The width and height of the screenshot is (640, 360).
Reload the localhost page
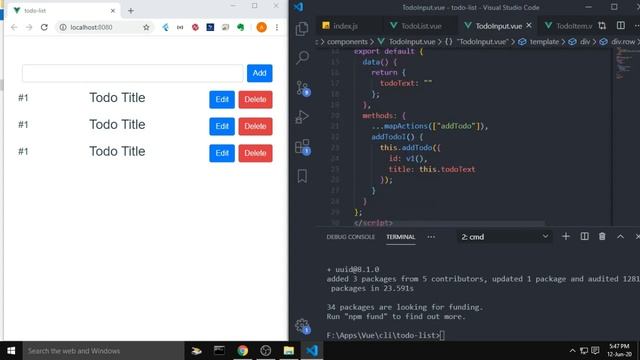44,27
